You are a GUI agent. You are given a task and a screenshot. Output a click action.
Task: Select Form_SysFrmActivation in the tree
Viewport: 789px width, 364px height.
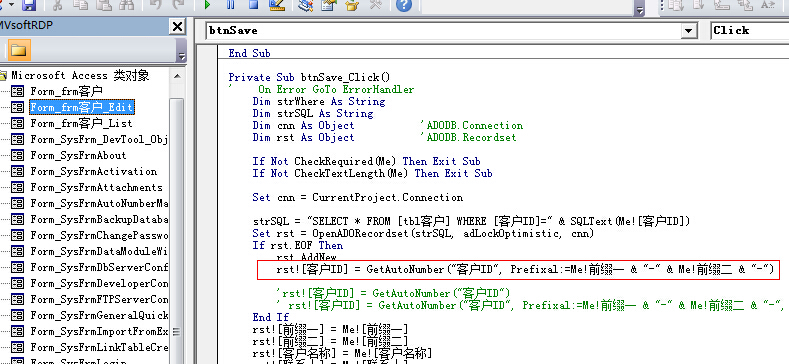click(94, 172)
